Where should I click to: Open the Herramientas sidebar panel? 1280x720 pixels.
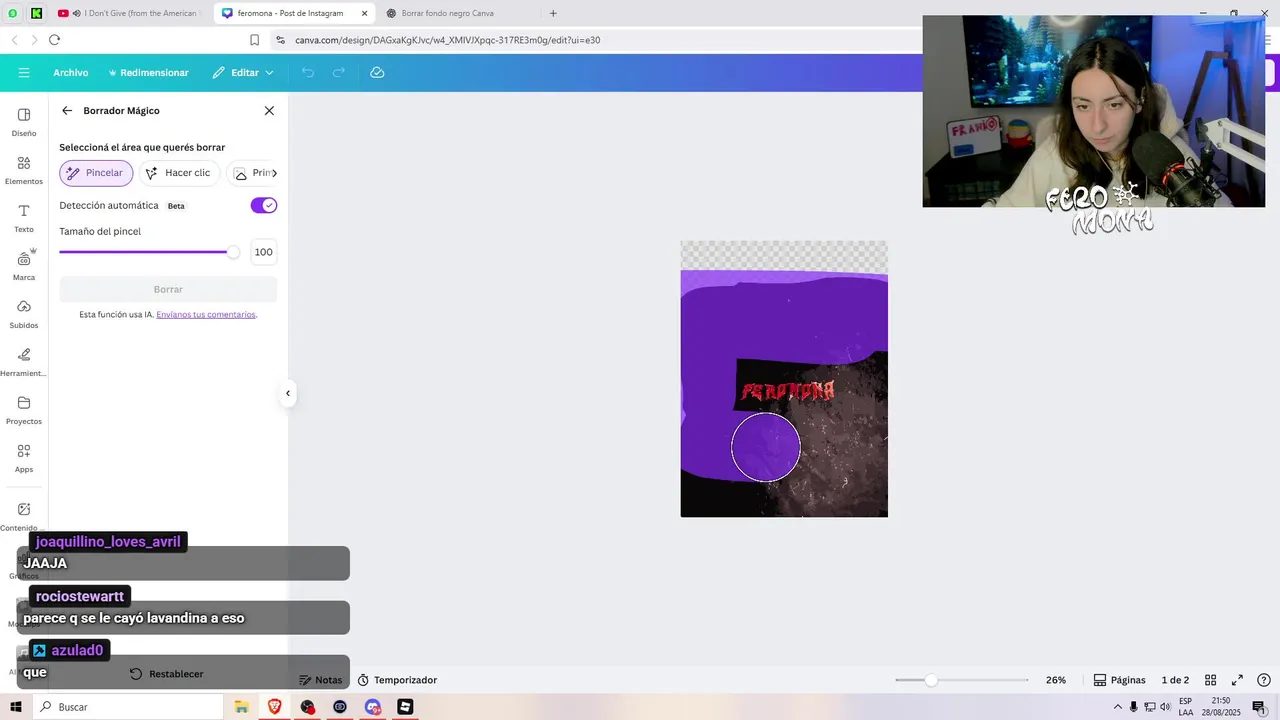click(x=24, y=362)
